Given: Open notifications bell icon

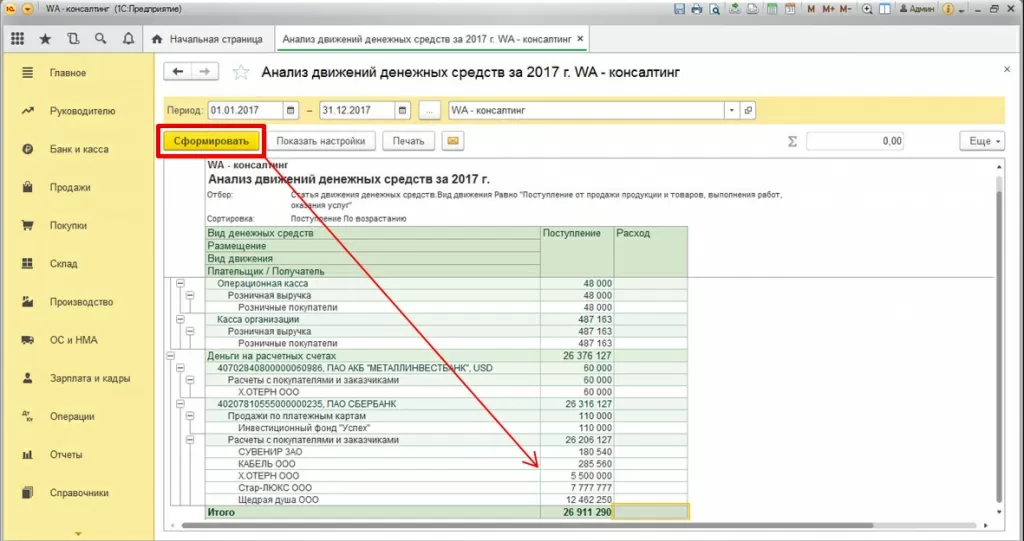Looking at the screenshot, I should tap(128, 39).
